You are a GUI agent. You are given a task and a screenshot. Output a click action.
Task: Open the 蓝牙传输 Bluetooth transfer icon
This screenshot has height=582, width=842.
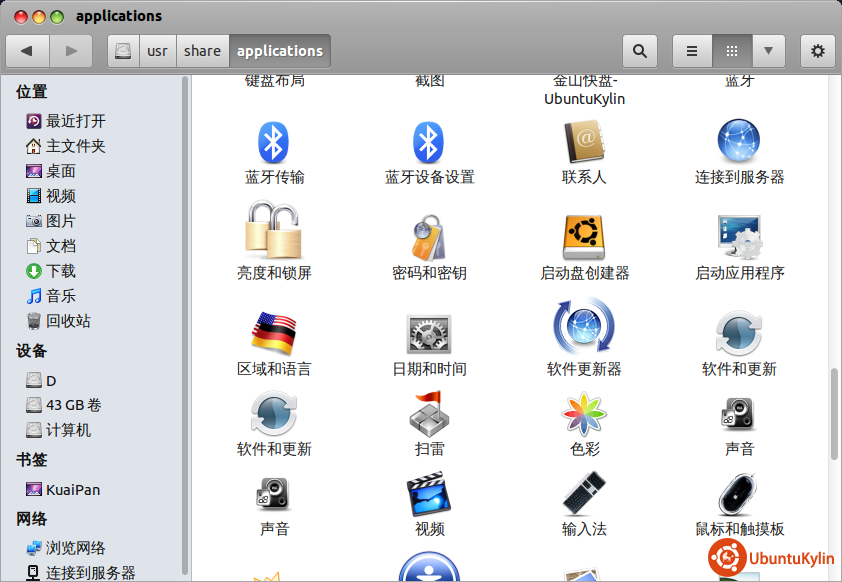[x=274, y=143]
